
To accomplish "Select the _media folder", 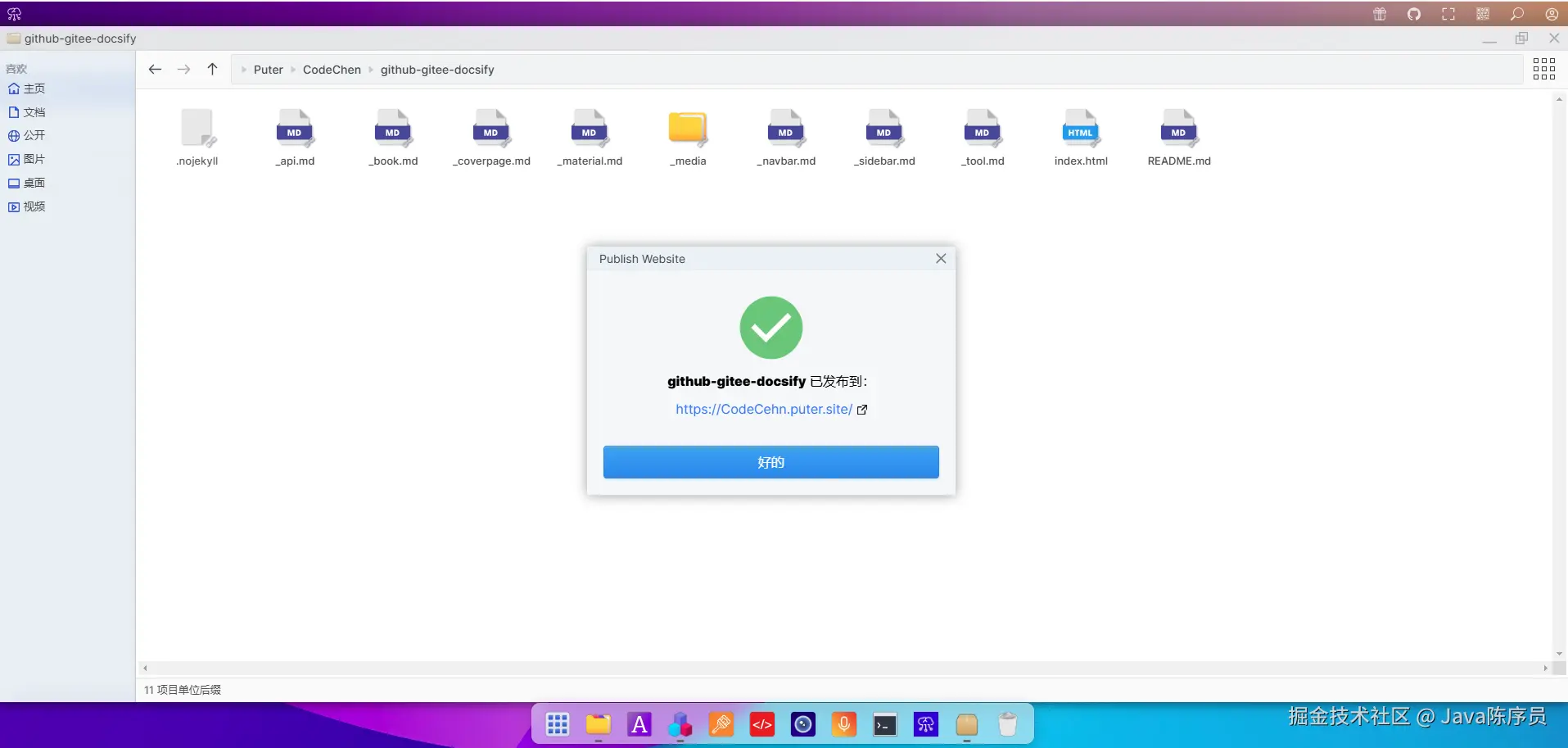I will click(x=688, y=138).
